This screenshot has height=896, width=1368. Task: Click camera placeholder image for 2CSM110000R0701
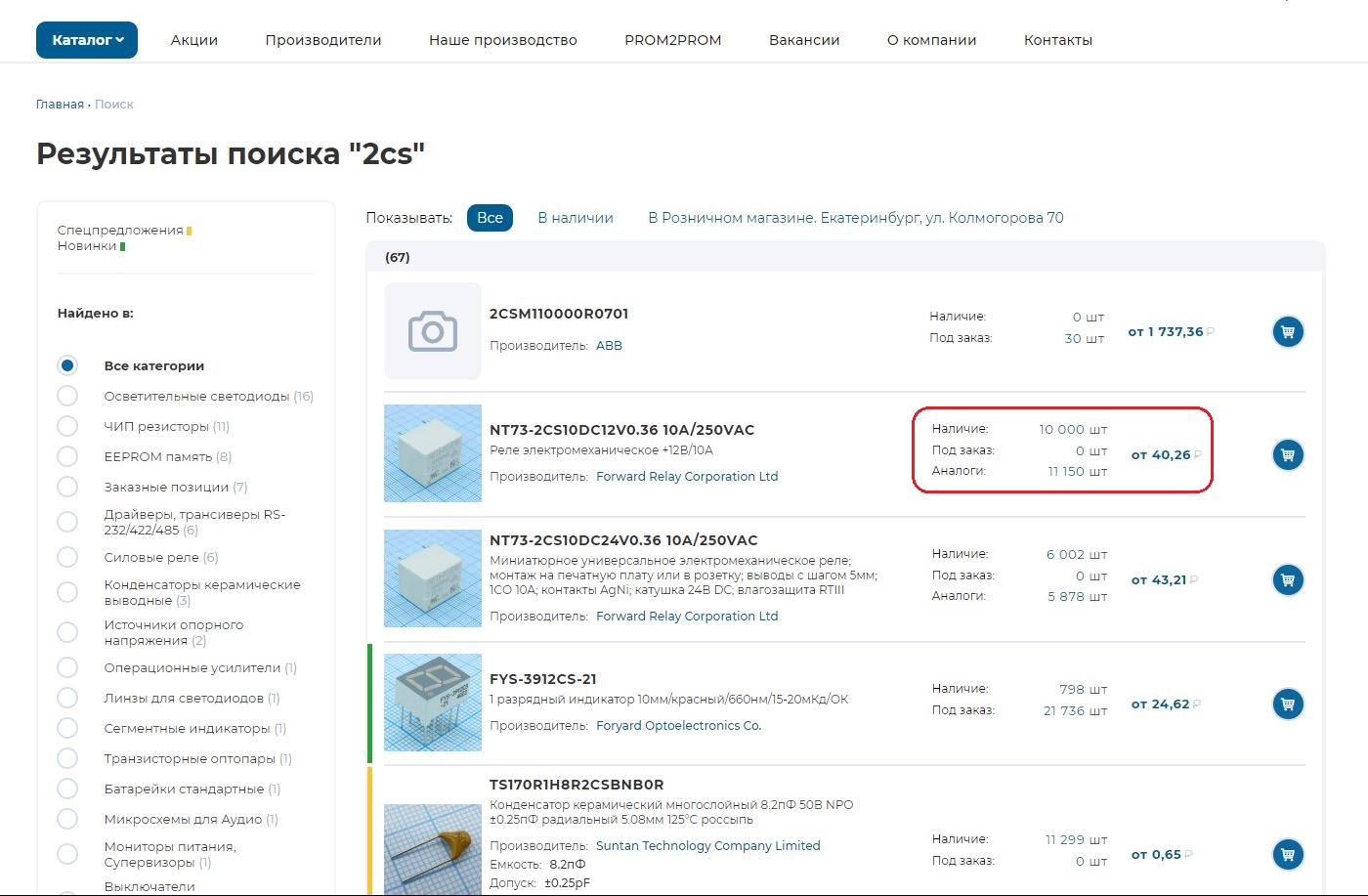pyautogui.click(x=433, y=331)
